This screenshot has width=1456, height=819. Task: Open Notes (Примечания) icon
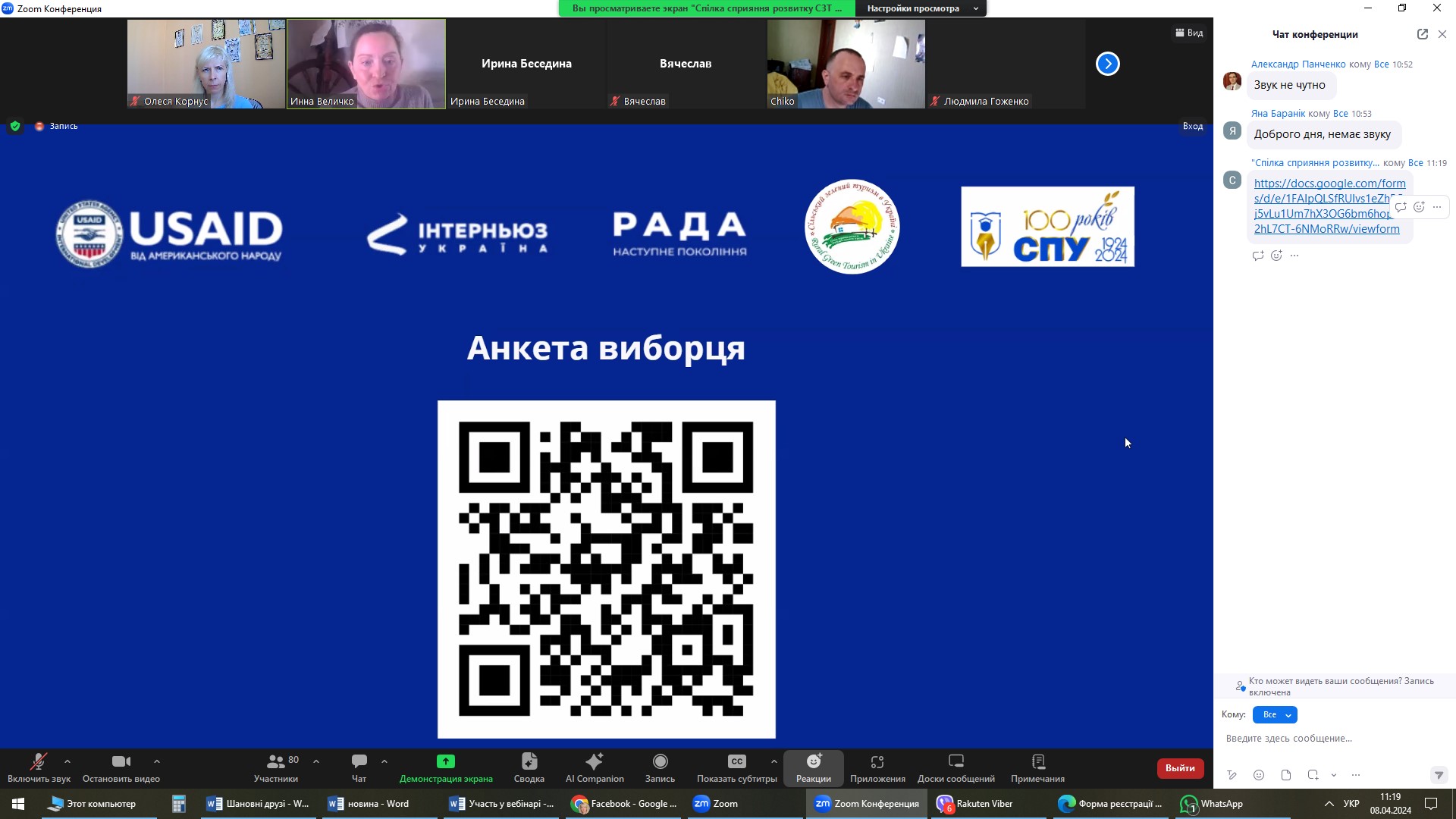1037,767
